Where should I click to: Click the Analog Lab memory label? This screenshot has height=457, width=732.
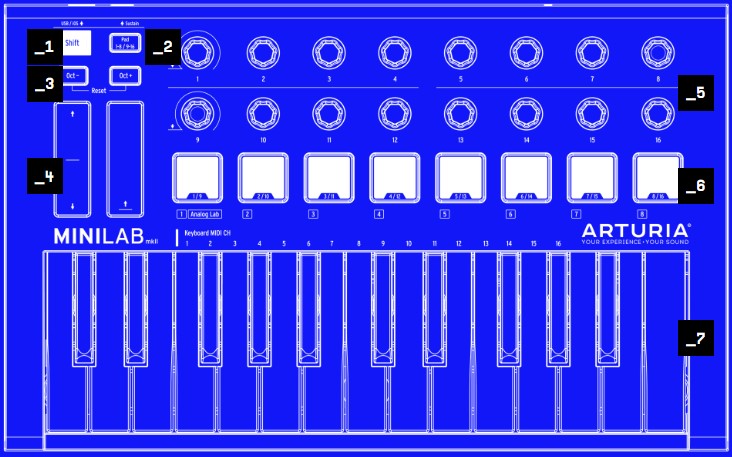click(205, 214)
